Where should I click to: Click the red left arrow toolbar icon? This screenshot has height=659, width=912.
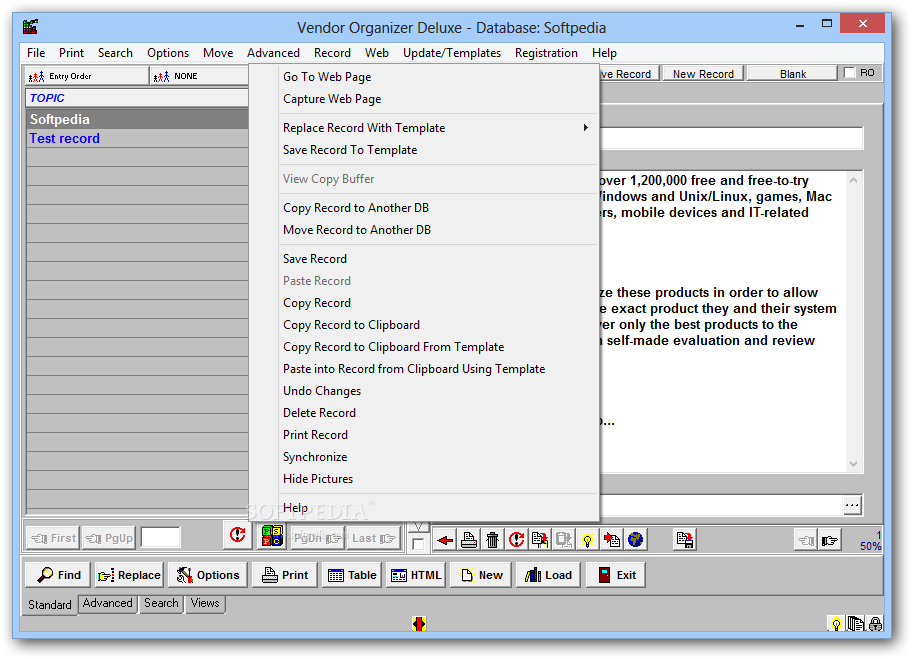pyautogui.click(x=446, y=540)
